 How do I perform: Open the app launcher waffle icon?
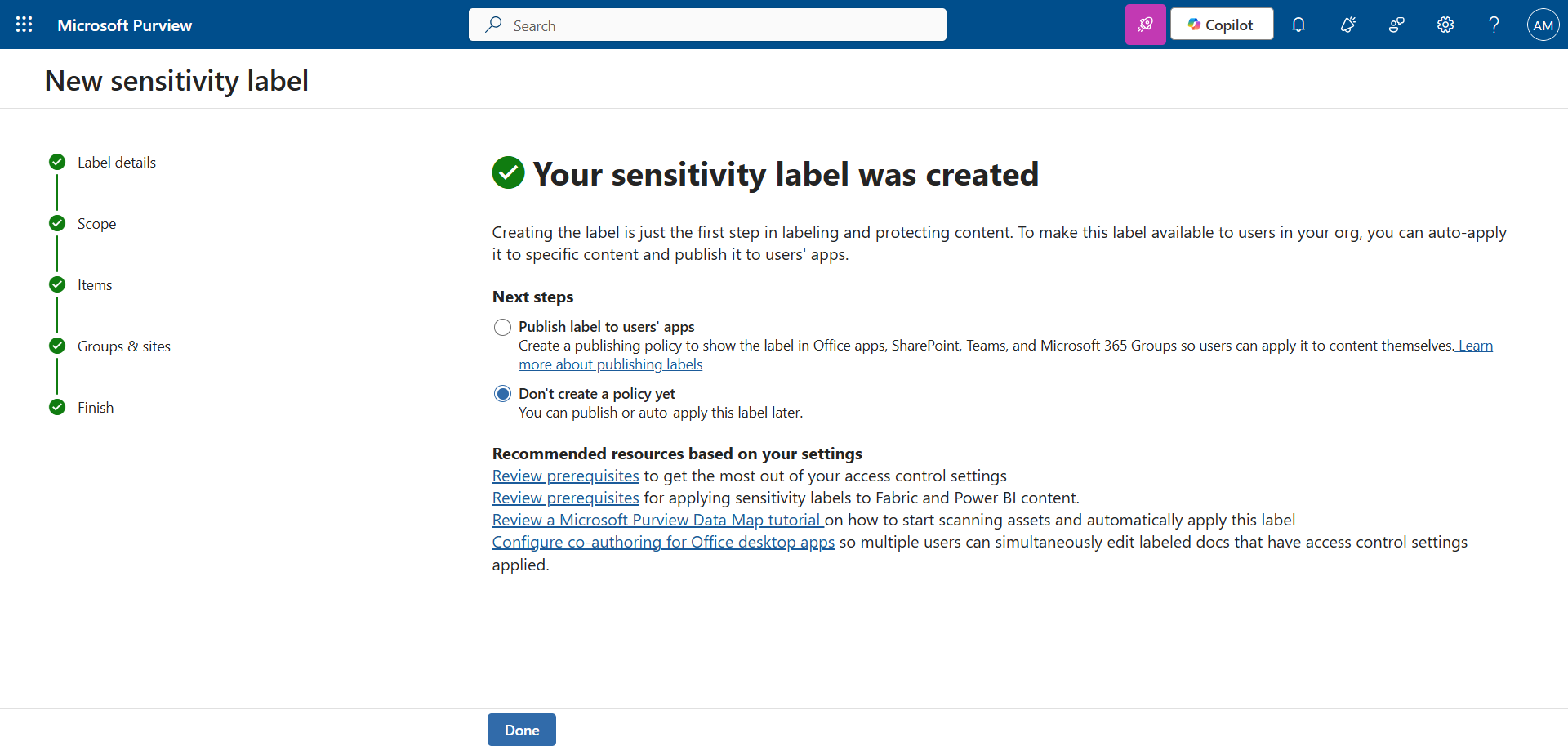(x=24, y=25)
